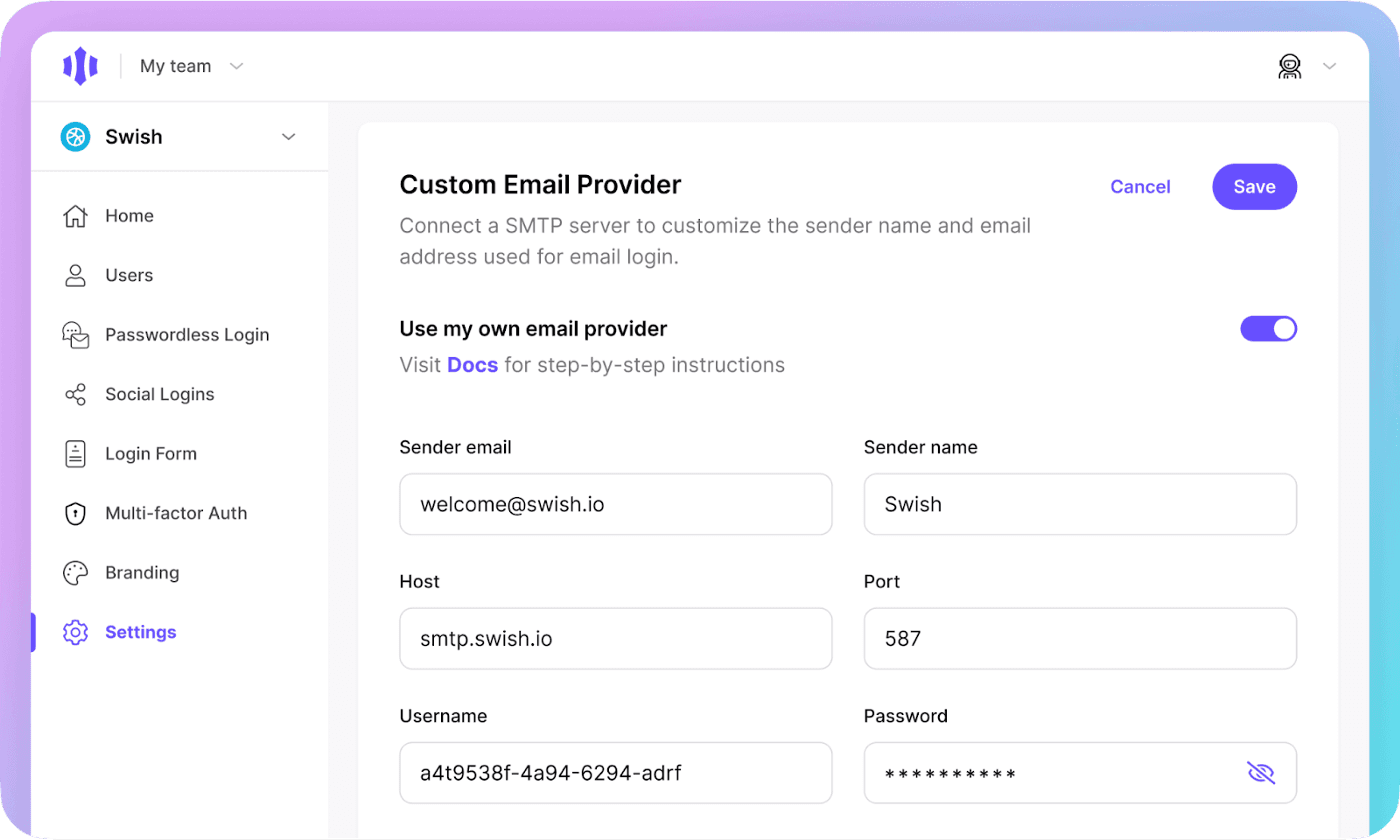Open the astronaut avatar account menu
1400x840 pixels.
(x=1290, y=66)
